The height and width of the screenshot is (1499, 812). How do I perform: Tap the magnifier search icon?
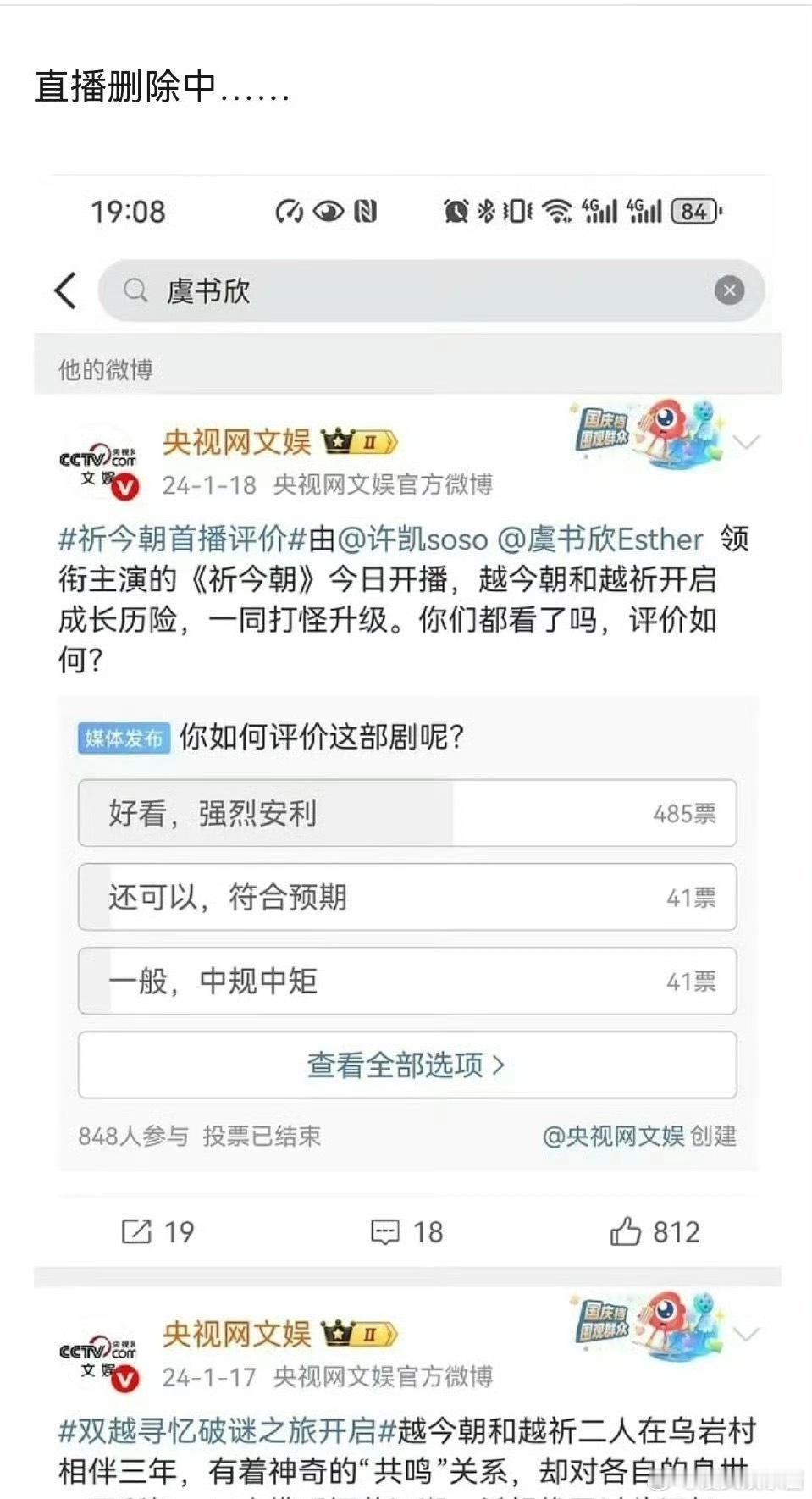pos(135,290)
